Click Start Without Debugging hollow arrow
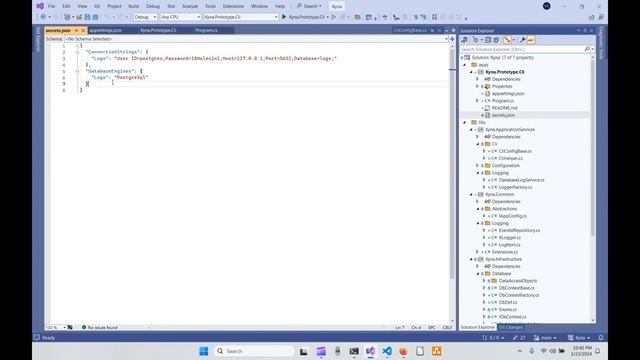 (x=333, y=17)
